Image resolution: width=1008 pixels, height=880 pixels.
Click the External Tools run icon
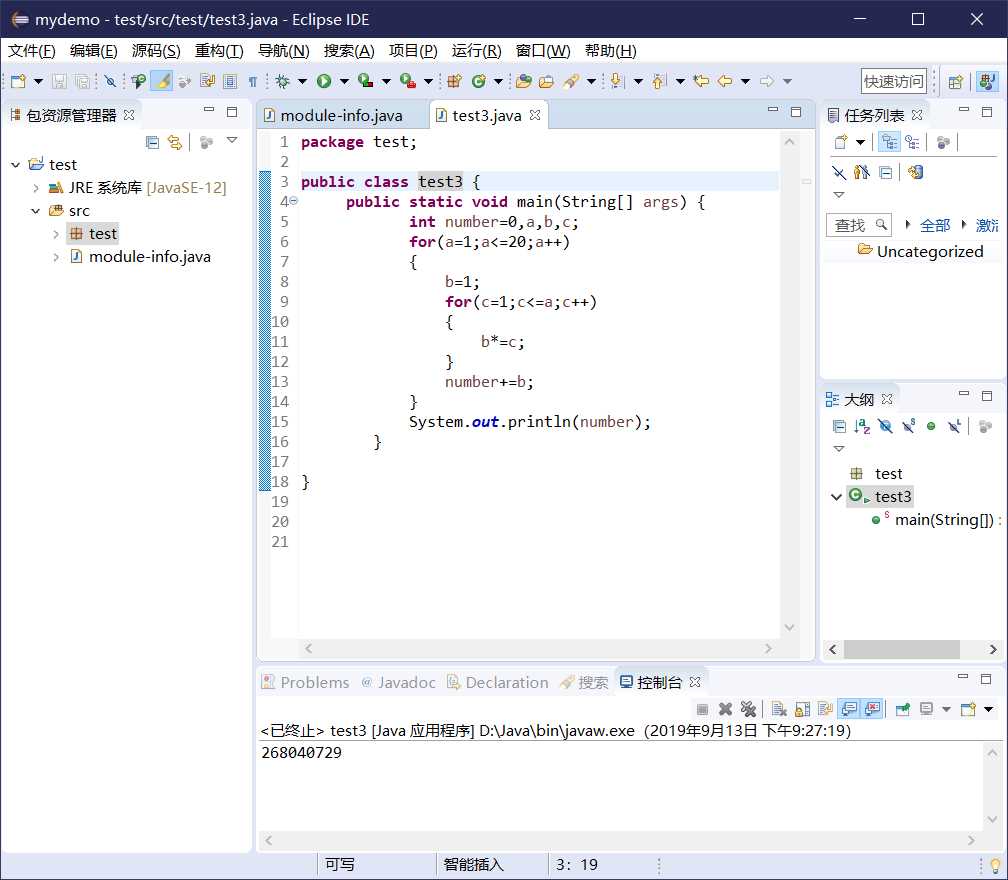(x=407, y=81)
